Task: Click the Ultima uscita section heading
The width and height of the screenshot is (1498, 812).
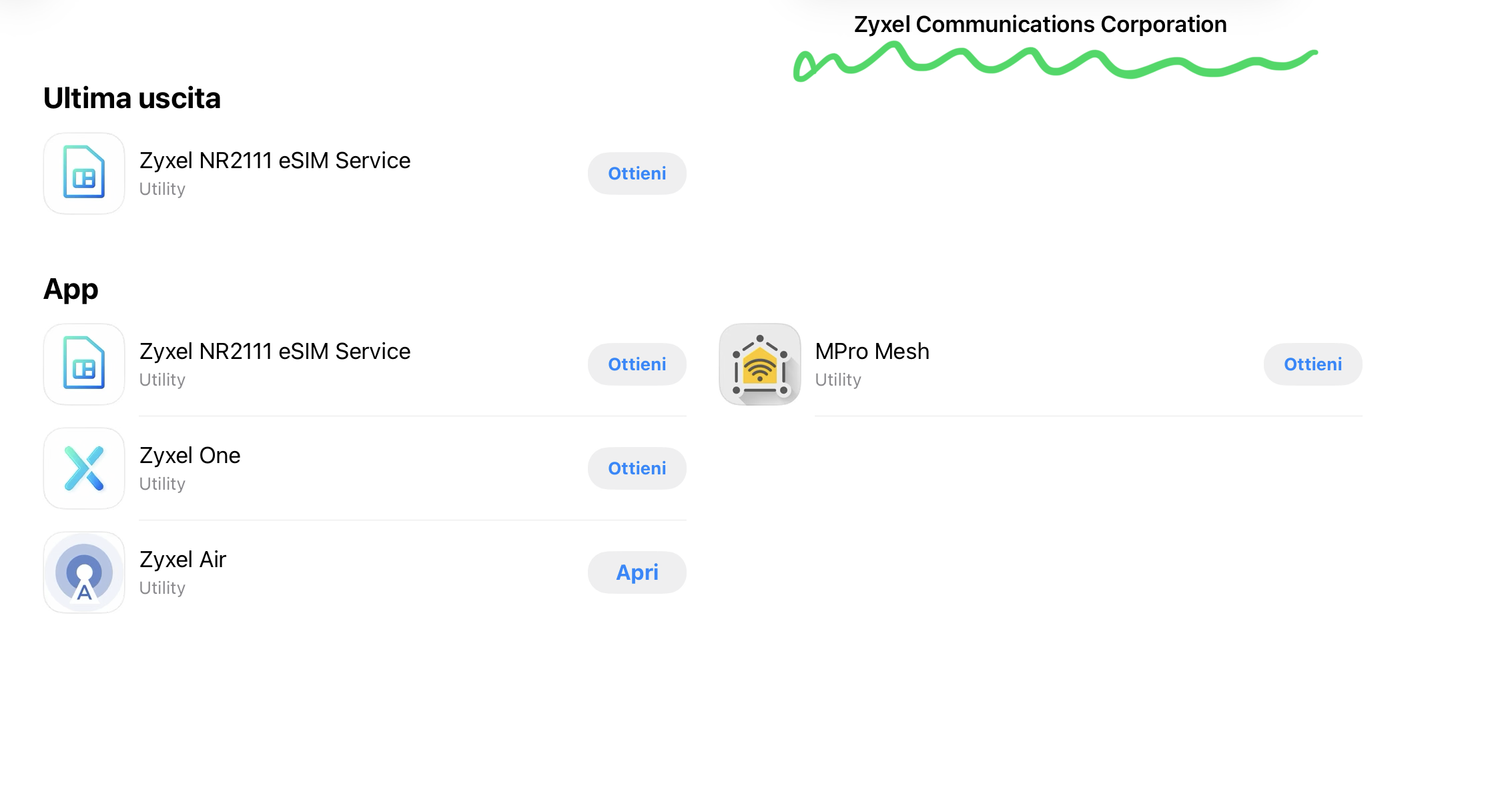Action: [132, 98]
